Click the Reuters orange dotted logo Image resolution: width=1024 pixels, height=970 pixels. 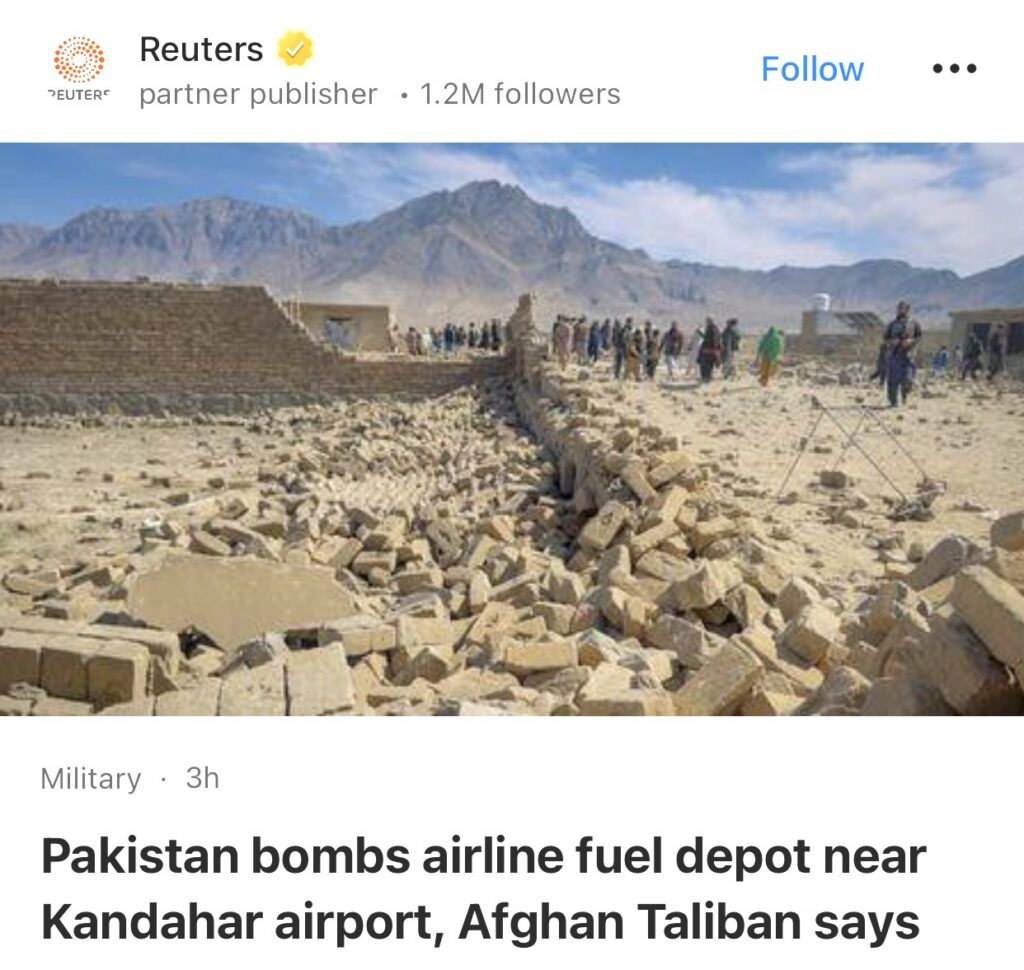pyautogui.click(x=78, y=60)
